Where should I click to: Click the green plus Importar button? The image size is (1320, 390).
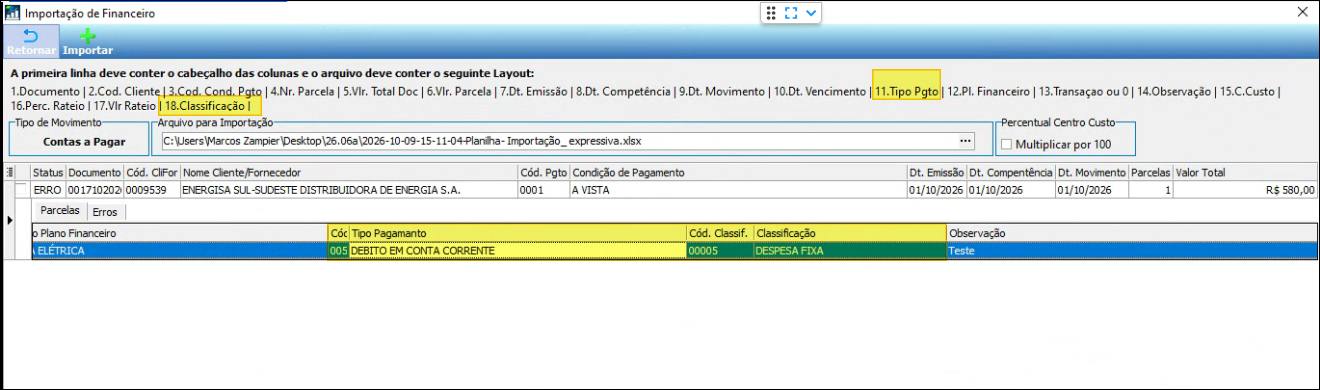pos(88,42)
